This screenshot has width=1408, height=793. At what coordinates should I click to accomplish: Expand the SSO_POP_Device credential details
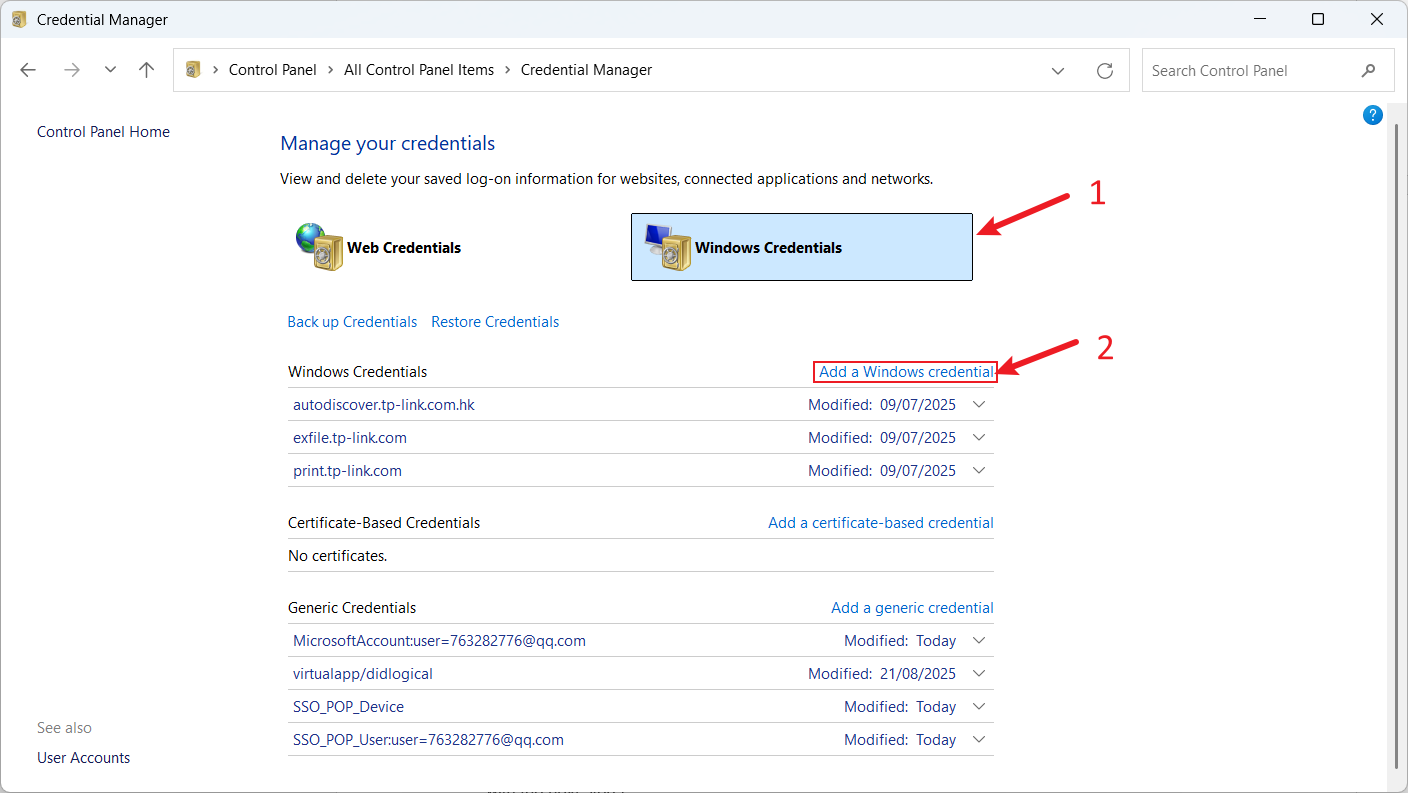pyautogui.click(x=979, y=706)
